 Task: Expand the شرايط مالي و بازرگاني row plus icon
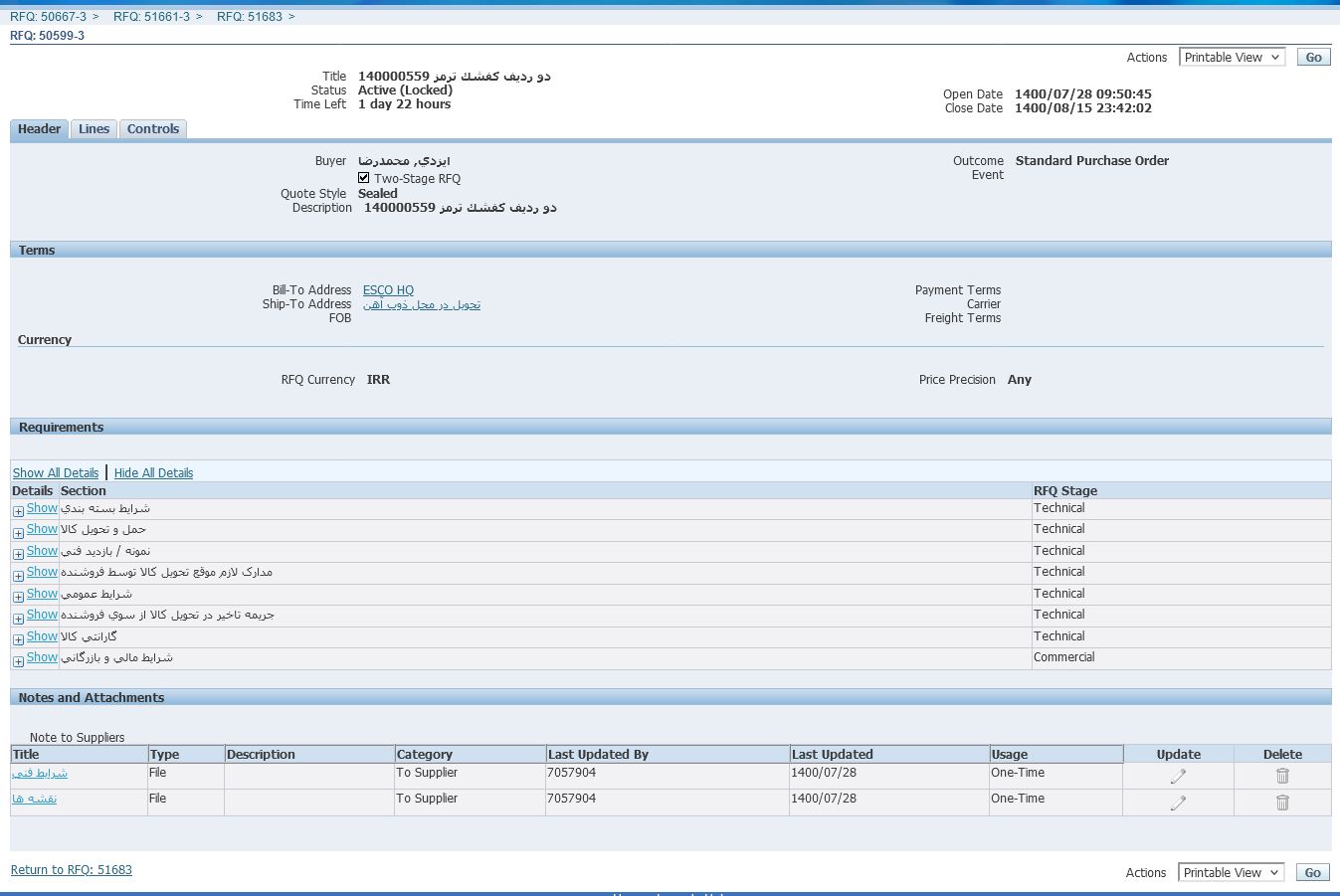pos(18,661)
